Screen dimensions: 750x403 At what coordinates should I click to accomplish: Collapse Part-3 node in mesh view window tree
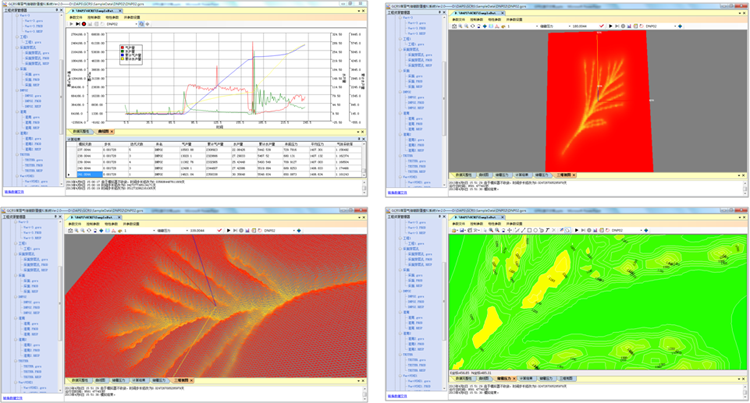point(17,222)
